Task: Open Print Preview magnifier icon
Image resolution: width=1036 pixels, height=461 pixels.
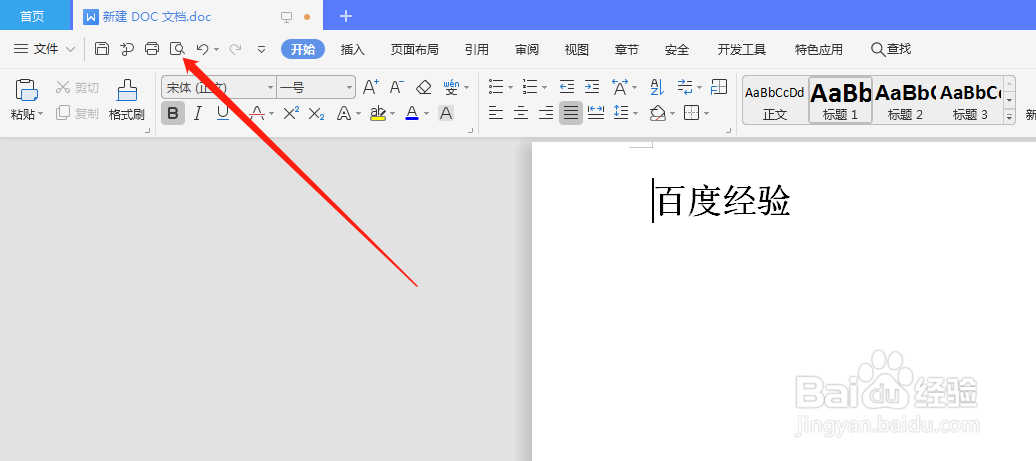Action: (177, 48)
